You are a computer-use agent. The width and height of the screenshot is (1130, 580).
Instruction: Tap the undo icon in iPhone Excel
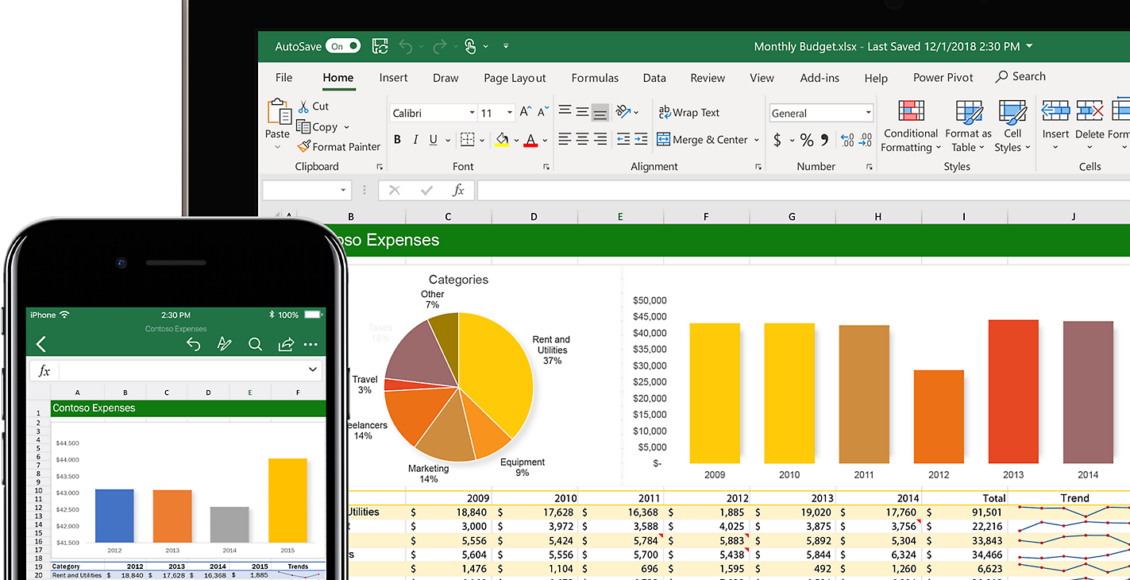click(x=193, y=344)
